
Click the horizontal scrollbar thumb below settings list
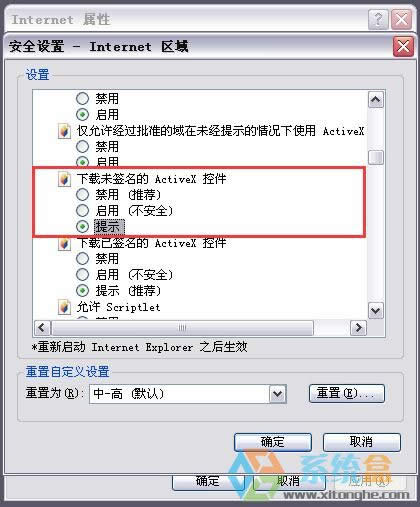pos(182,328)
